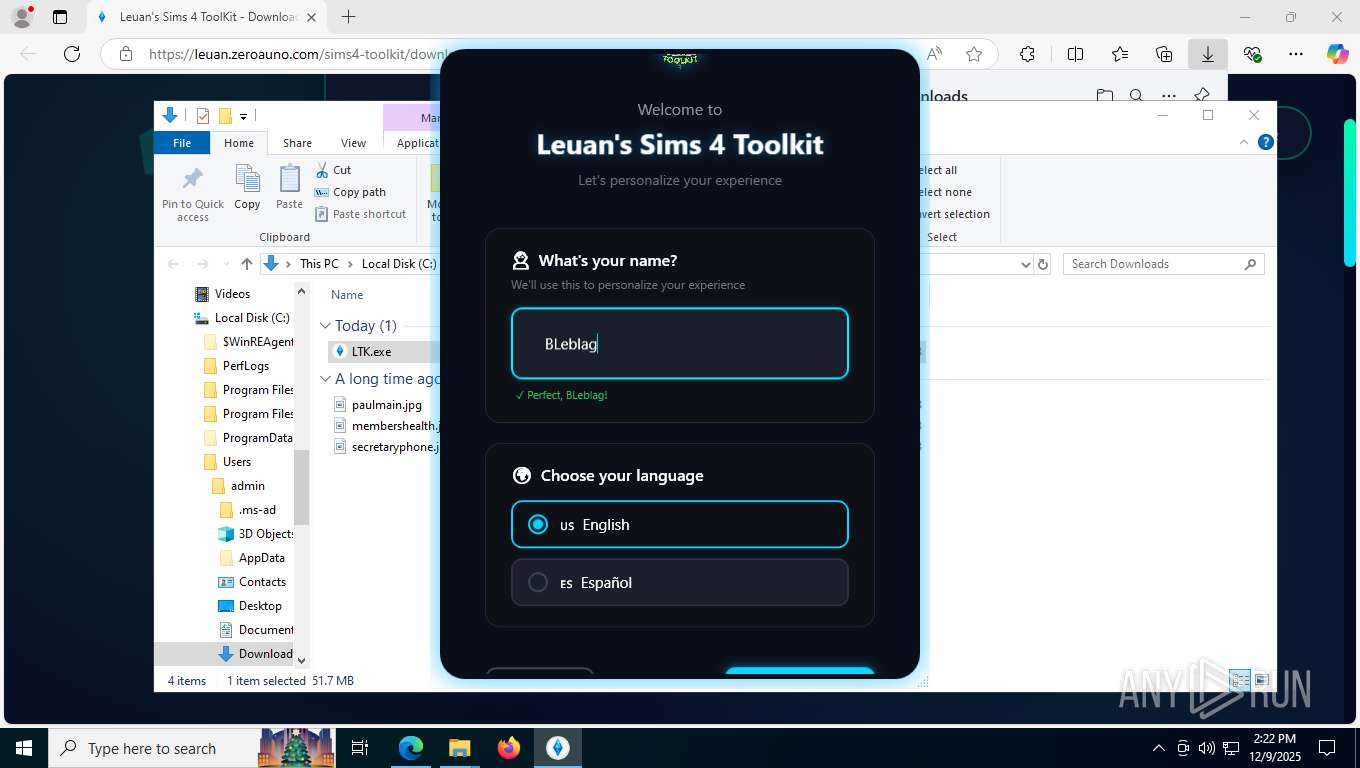
Task: Click Pin to Quick access in ribbon
Action: (193, 194)
